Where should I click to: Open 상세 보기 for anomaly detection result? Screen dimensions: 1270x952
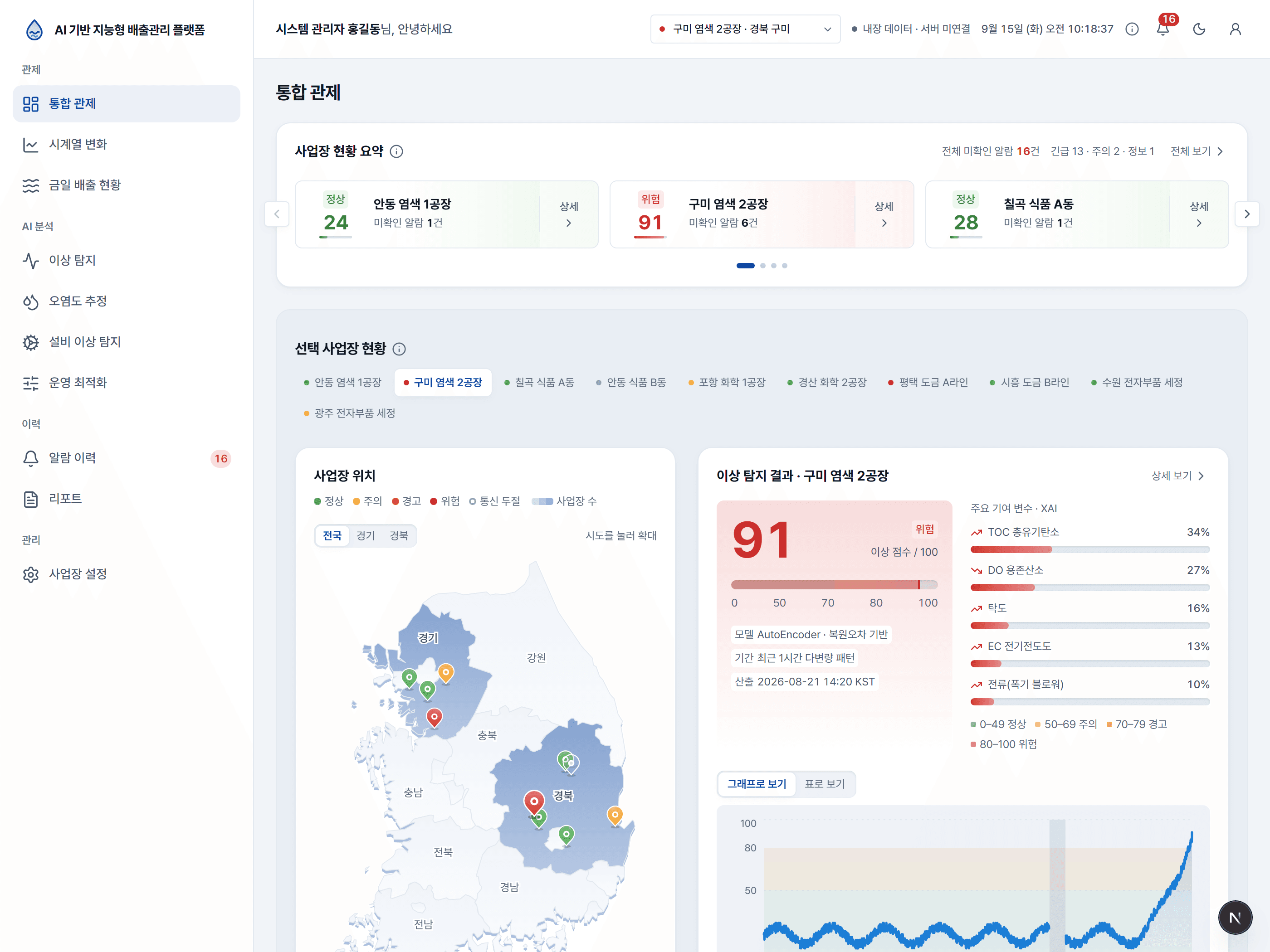click(1177, 476)
